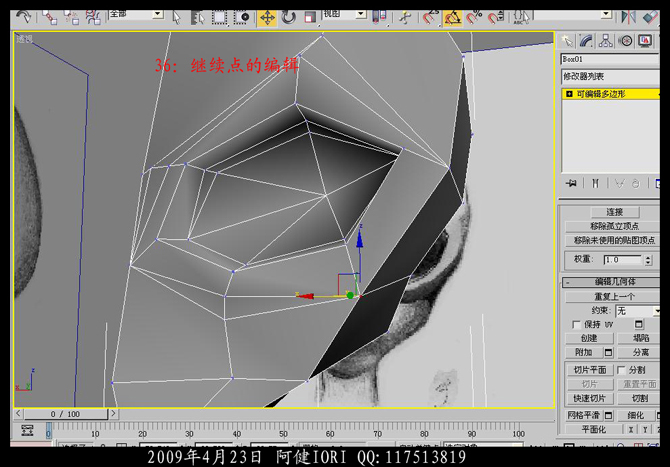670x467 pixels.
Task: Open the 修改器列表 modifier list dropdown
Action: (610, 76)
